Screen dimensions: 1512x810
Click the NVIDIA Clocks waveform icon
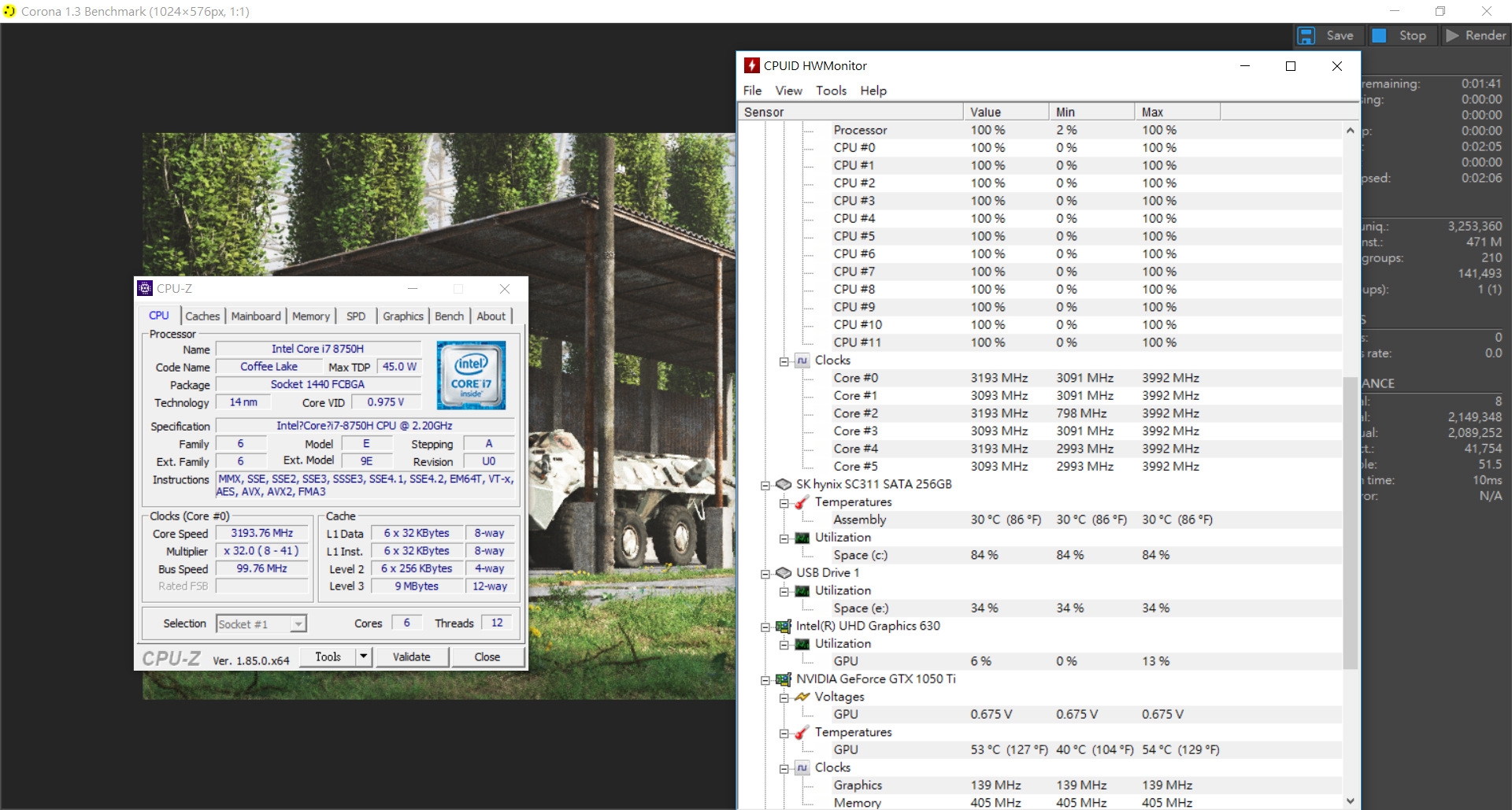[802, 767]
